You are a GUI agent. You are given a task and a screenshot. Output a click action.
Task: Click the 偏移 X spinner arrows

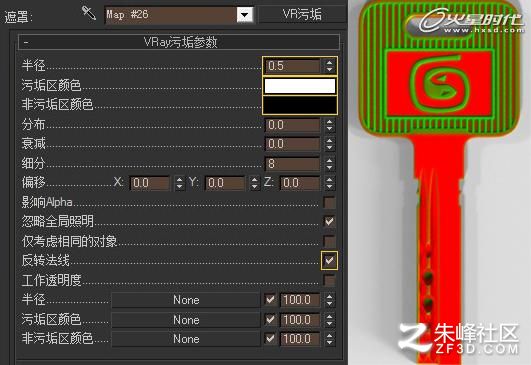pos(179,183)
